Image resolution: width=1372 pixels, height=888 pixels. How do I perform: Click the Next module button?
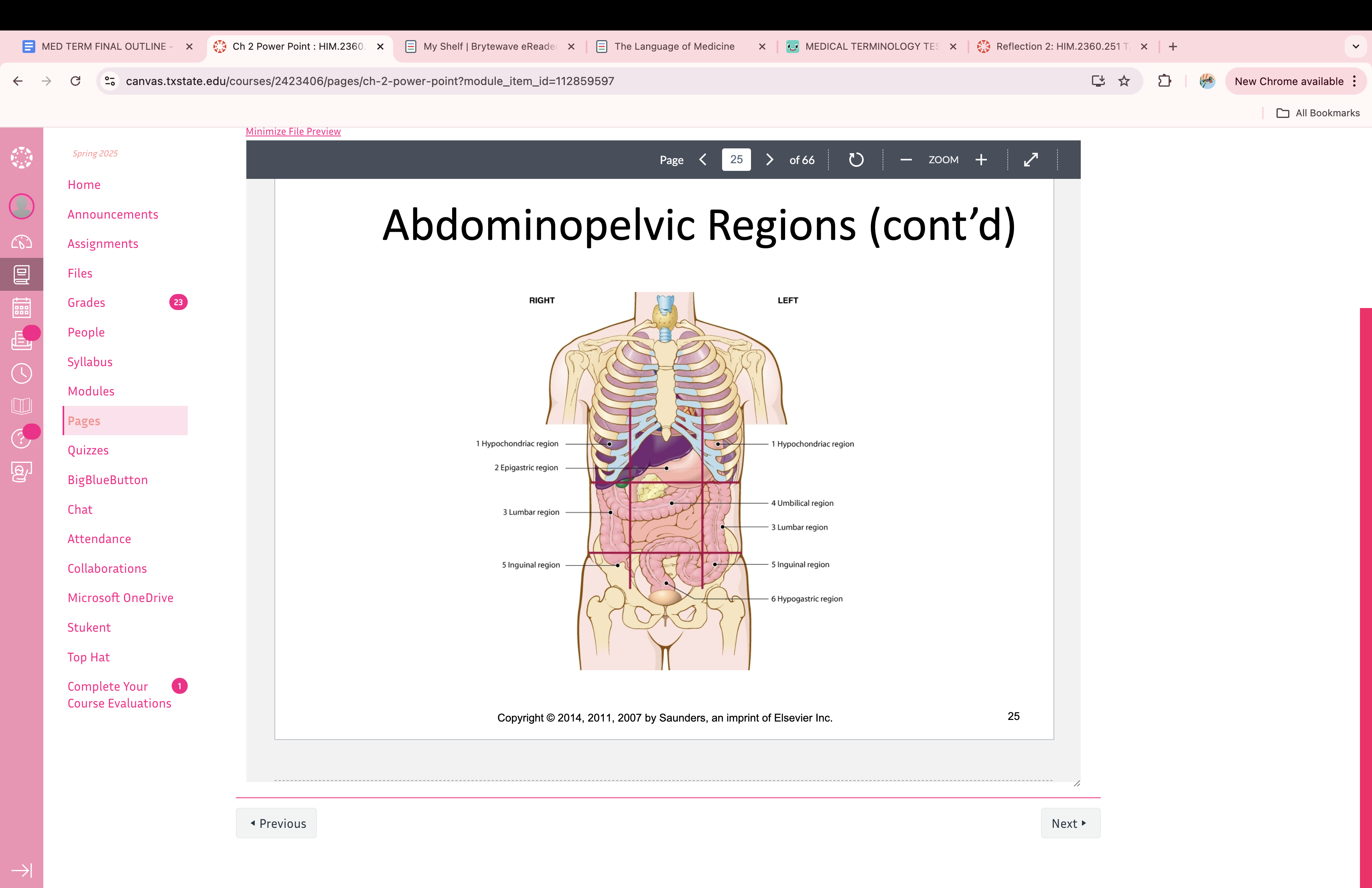click(1070, 823)
